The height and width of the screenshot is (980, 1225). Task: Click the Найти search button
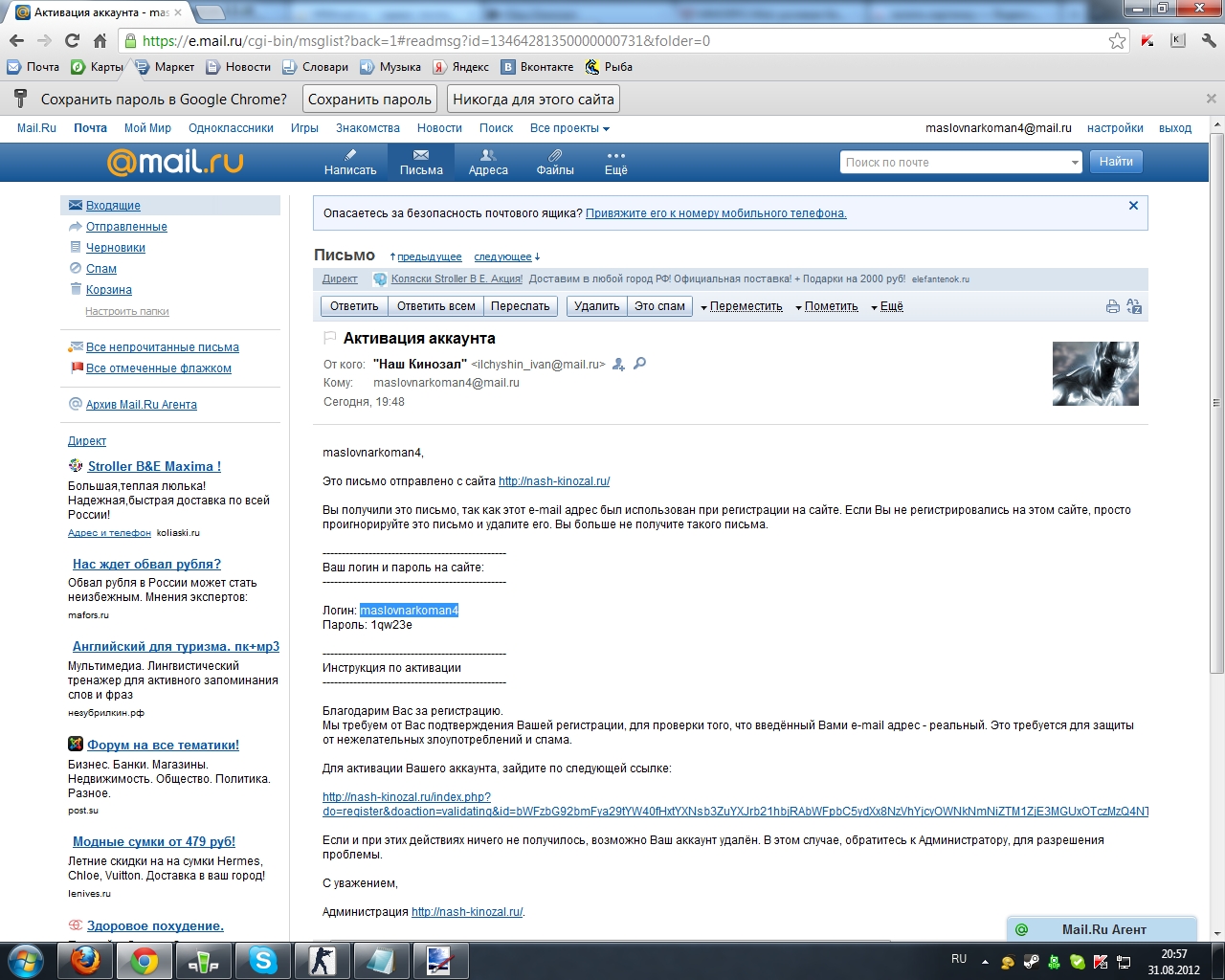coord(1116,162)
